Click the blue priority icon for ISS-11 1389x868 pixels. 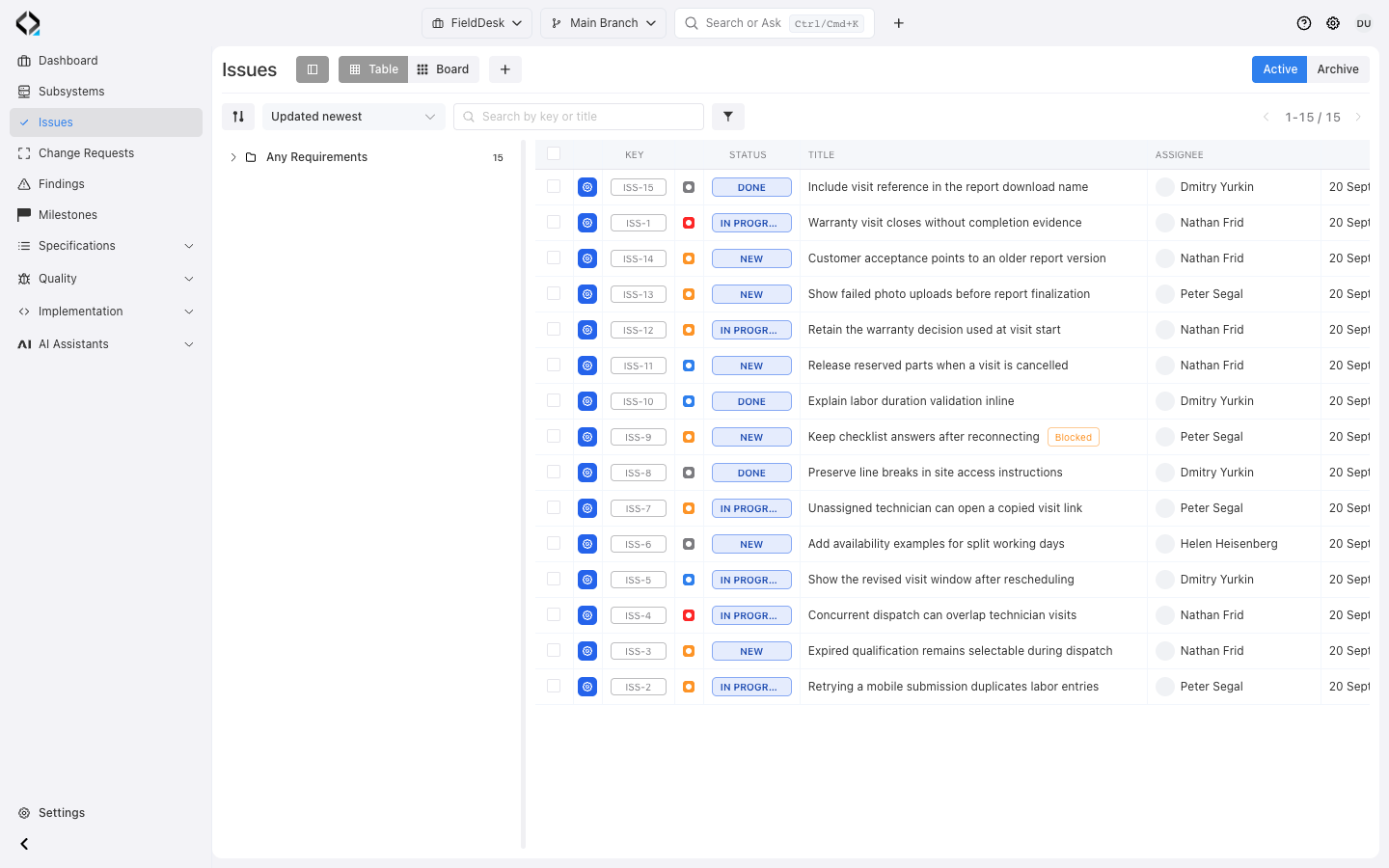tap(689, 366)
